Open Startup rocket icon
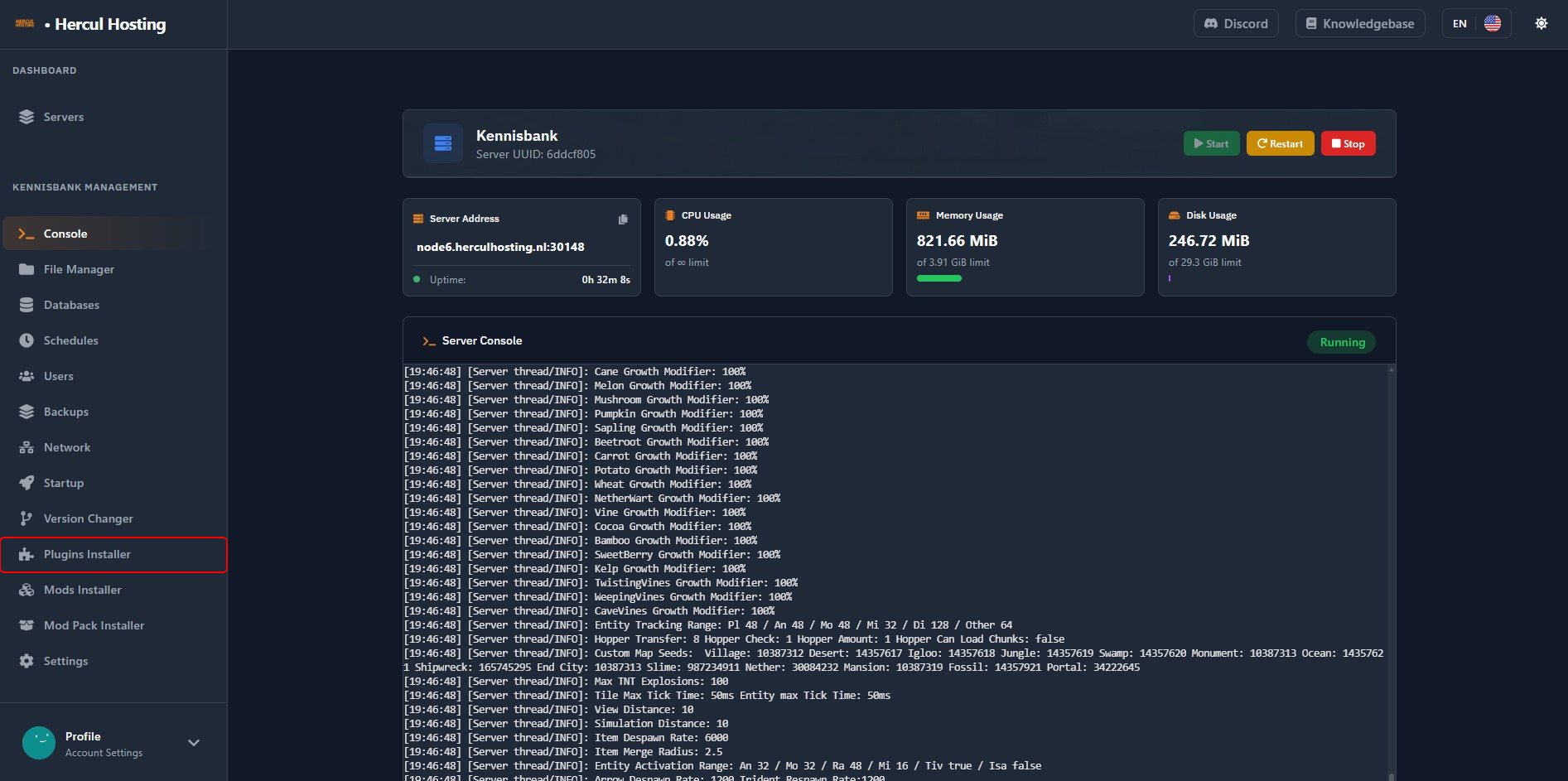The height and width of the screenshot is (781, 1568). (x=27, y=483)
